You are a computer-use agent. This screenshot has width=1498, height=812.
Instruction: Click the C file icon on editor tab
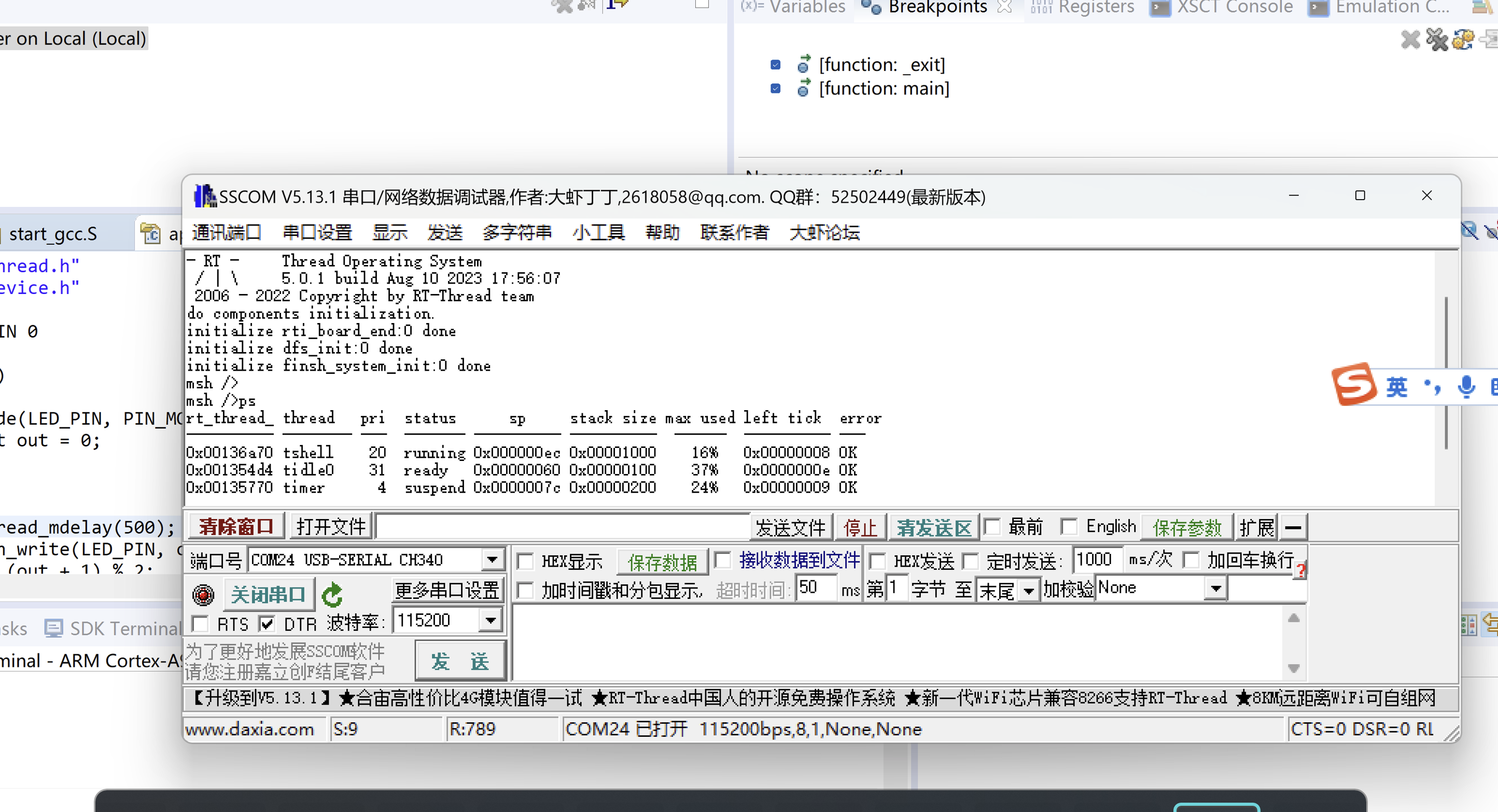coord(150,234)
